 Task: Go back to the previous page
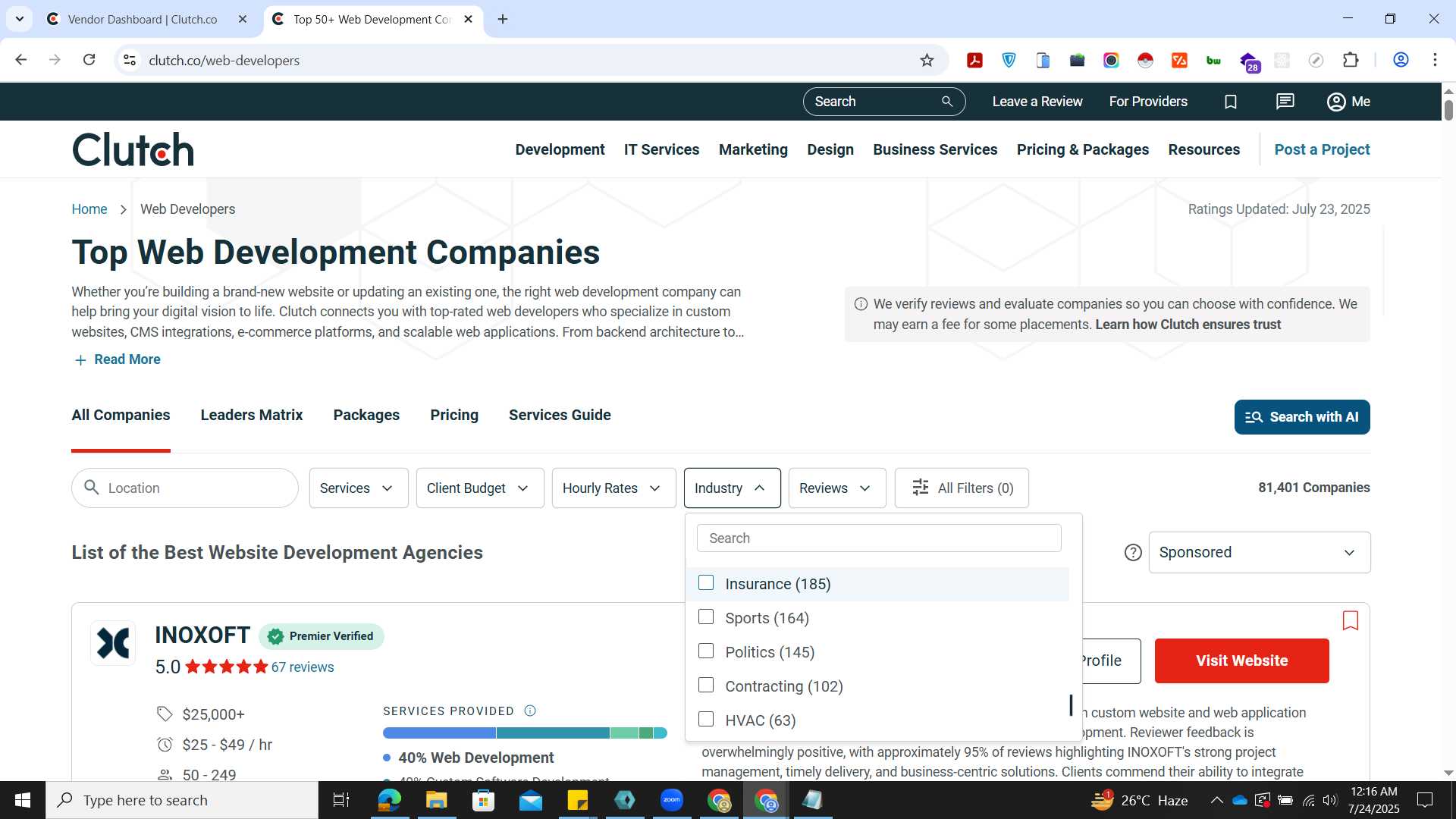pyautogui.click(x=21, y=60)
